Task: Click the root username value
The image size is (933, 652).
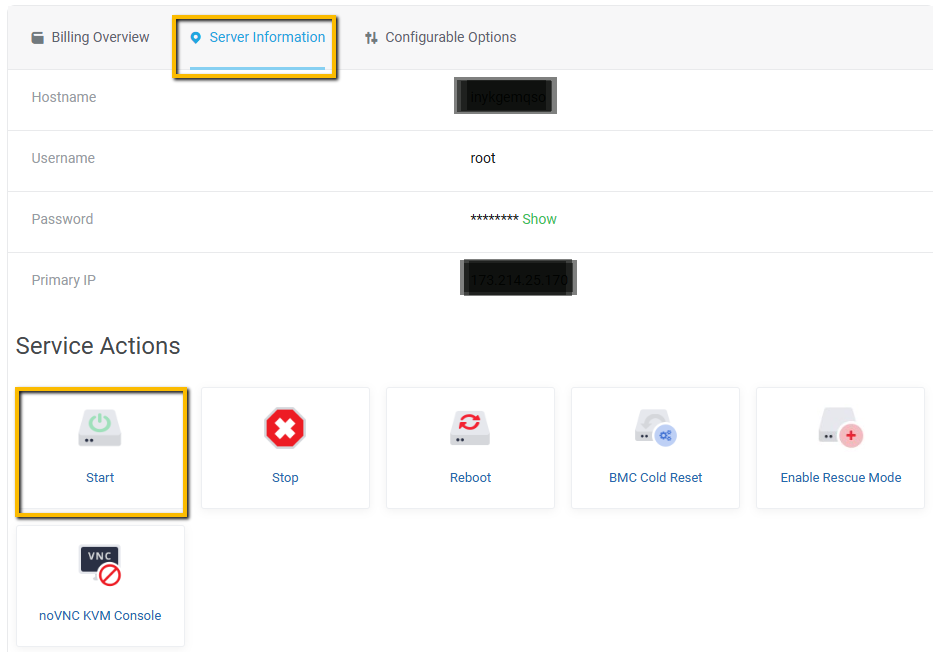Action: pyautogui.click(x=483, y=158)
